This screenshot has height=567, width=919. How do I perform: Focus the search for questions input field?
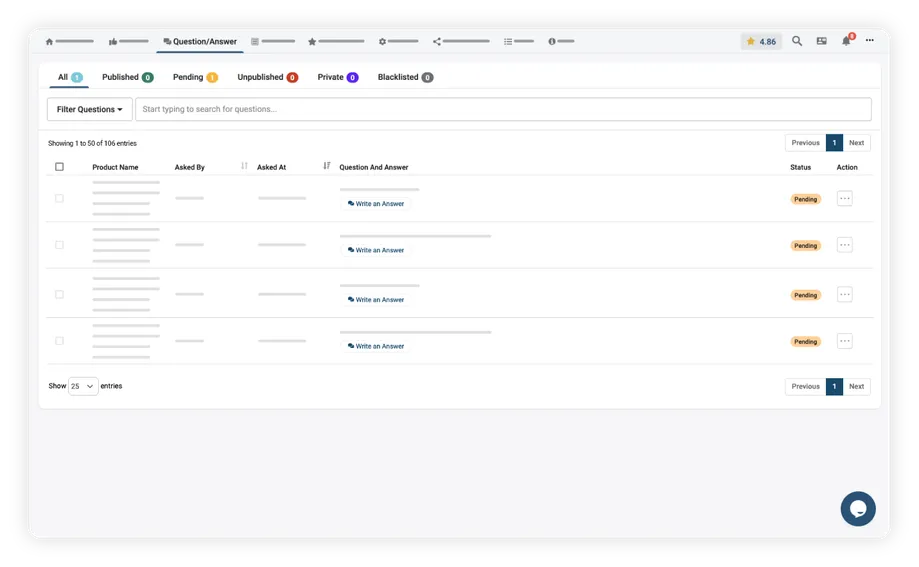point(503,109)
